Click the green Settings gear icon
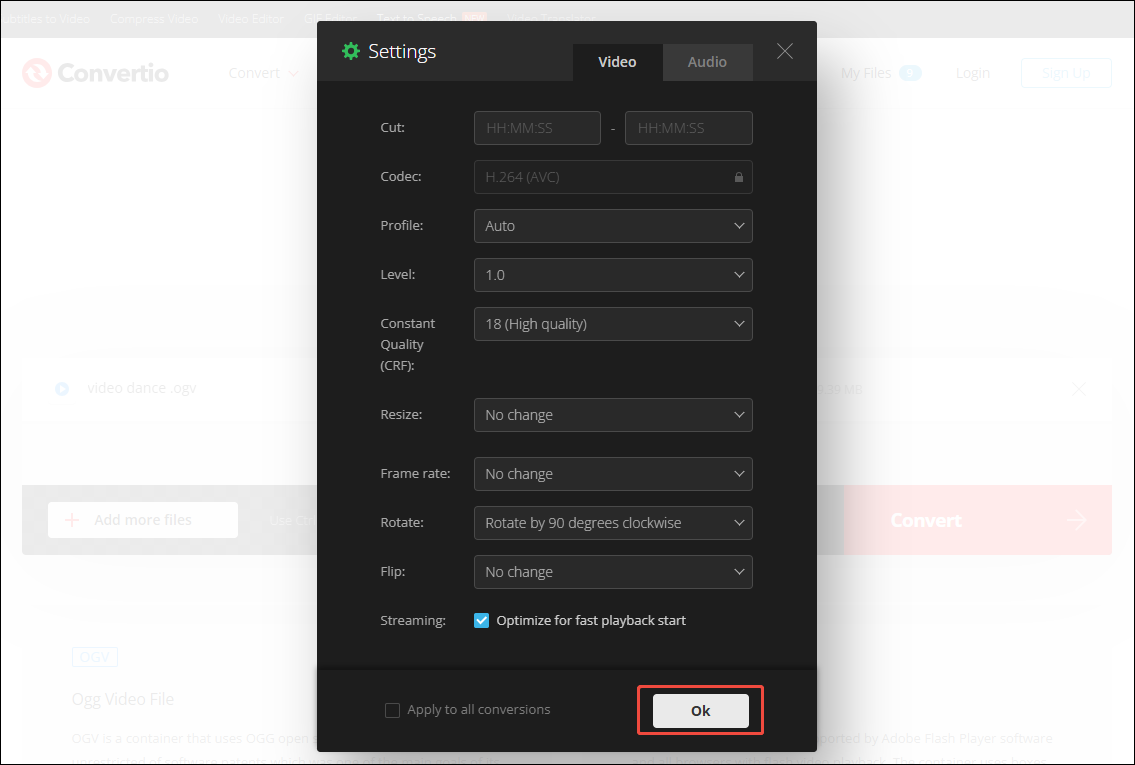This screenshot has width=1135, height=765. coord(350,51)
